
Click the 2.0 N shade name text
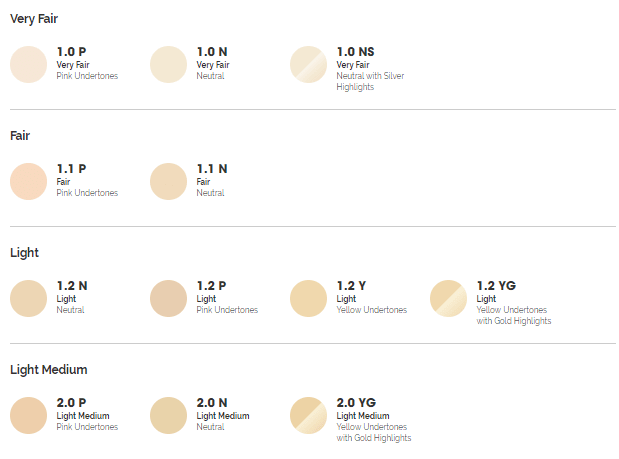pos(212,403)
